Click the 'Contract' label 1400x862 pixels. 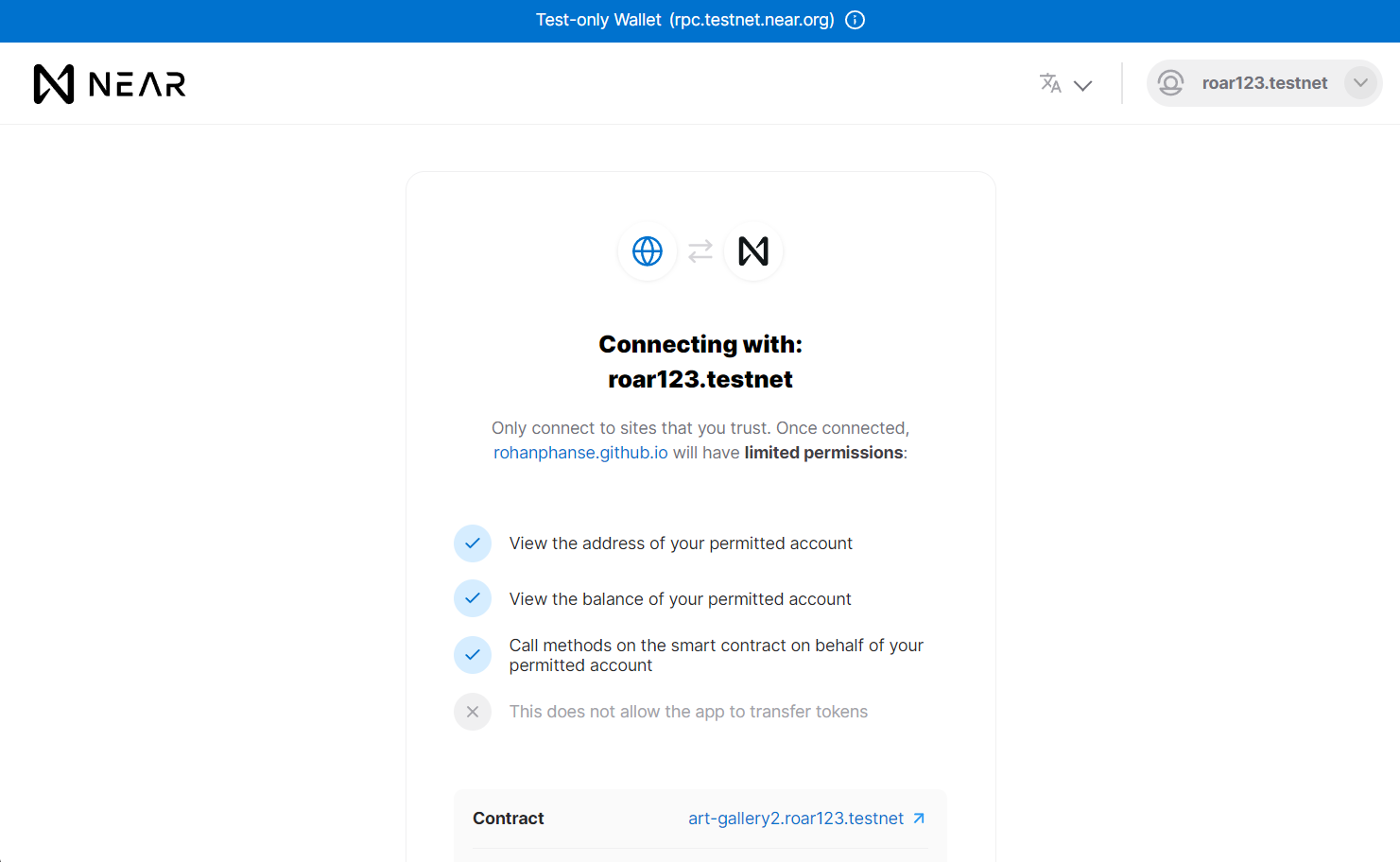click(509, 819)
